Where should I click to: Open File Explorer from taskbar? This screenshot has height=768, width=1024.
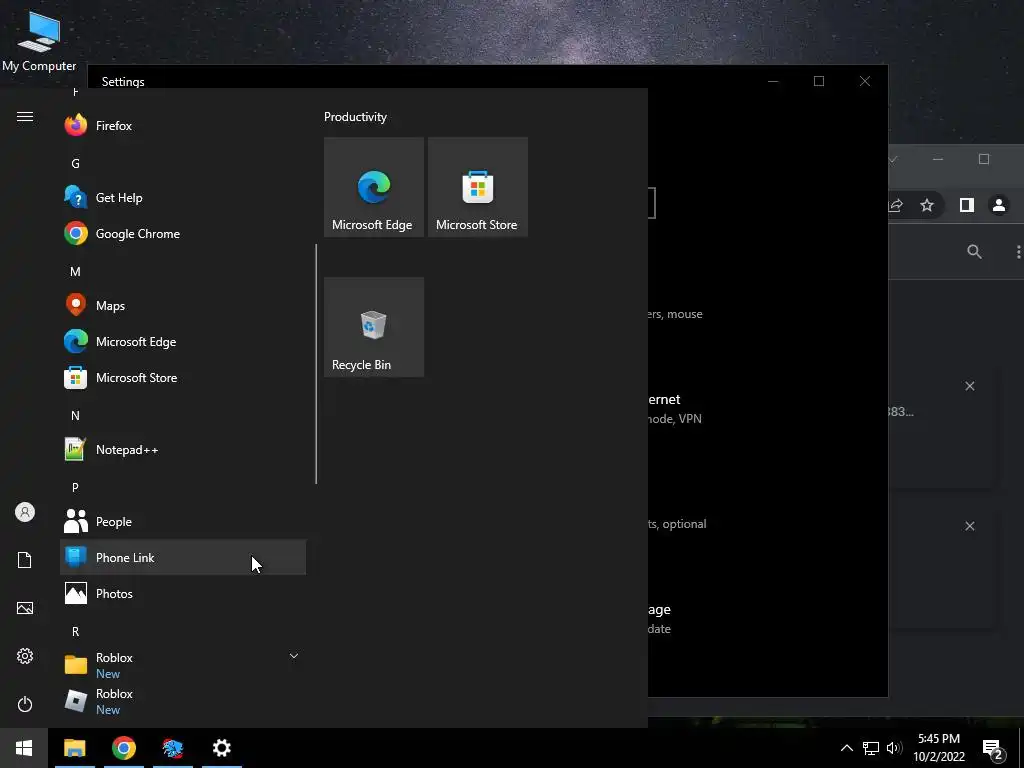coord(74,748)
